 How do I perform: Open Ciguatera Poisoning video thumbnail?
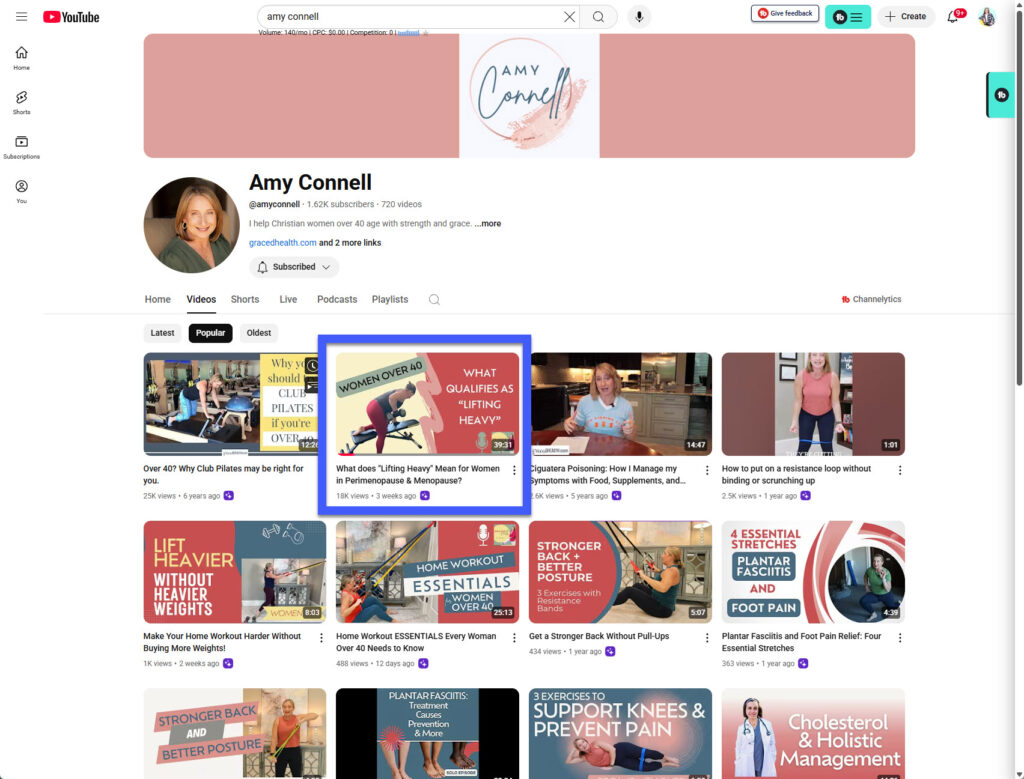[x=621, y=404]
